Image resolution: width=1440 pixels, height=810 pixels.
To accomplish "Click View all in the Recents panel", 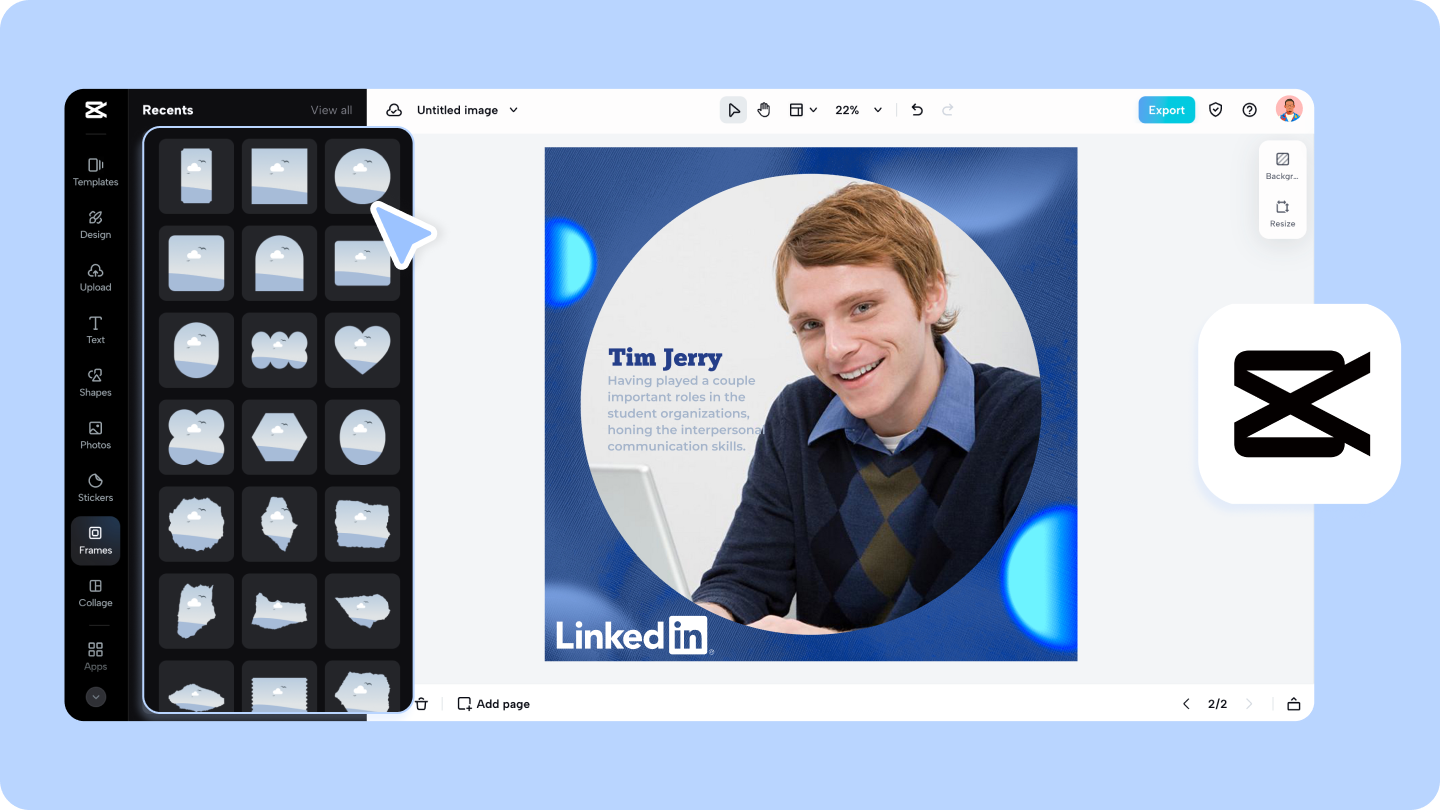I will pos(331,110).
